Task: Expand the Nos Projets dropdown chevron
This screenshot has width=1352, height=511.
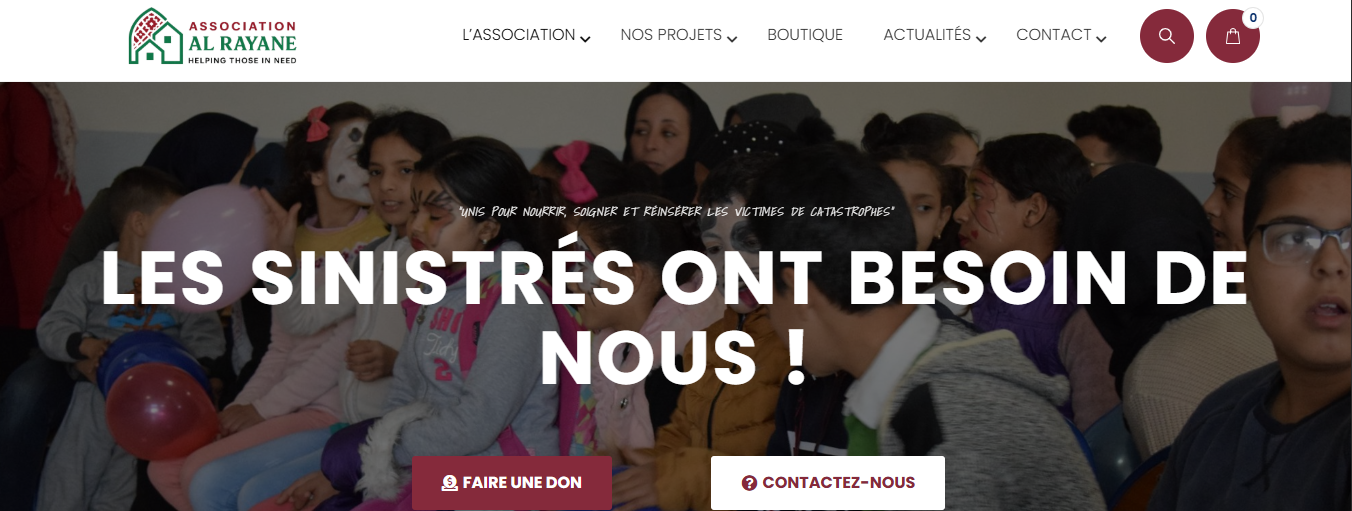Action: click(732, 39)
